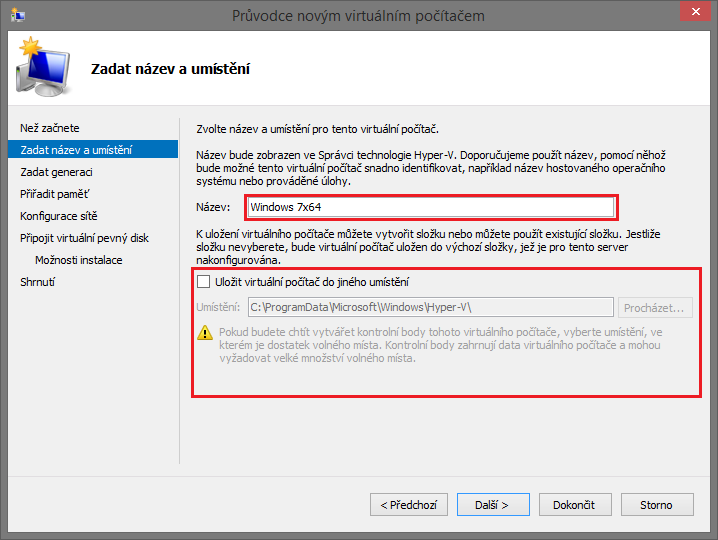The height and width of the screenshot is (540, 718).
Task: Go to the Zadat generaci step
Action: pyautogui.click(x=56, y=172)
